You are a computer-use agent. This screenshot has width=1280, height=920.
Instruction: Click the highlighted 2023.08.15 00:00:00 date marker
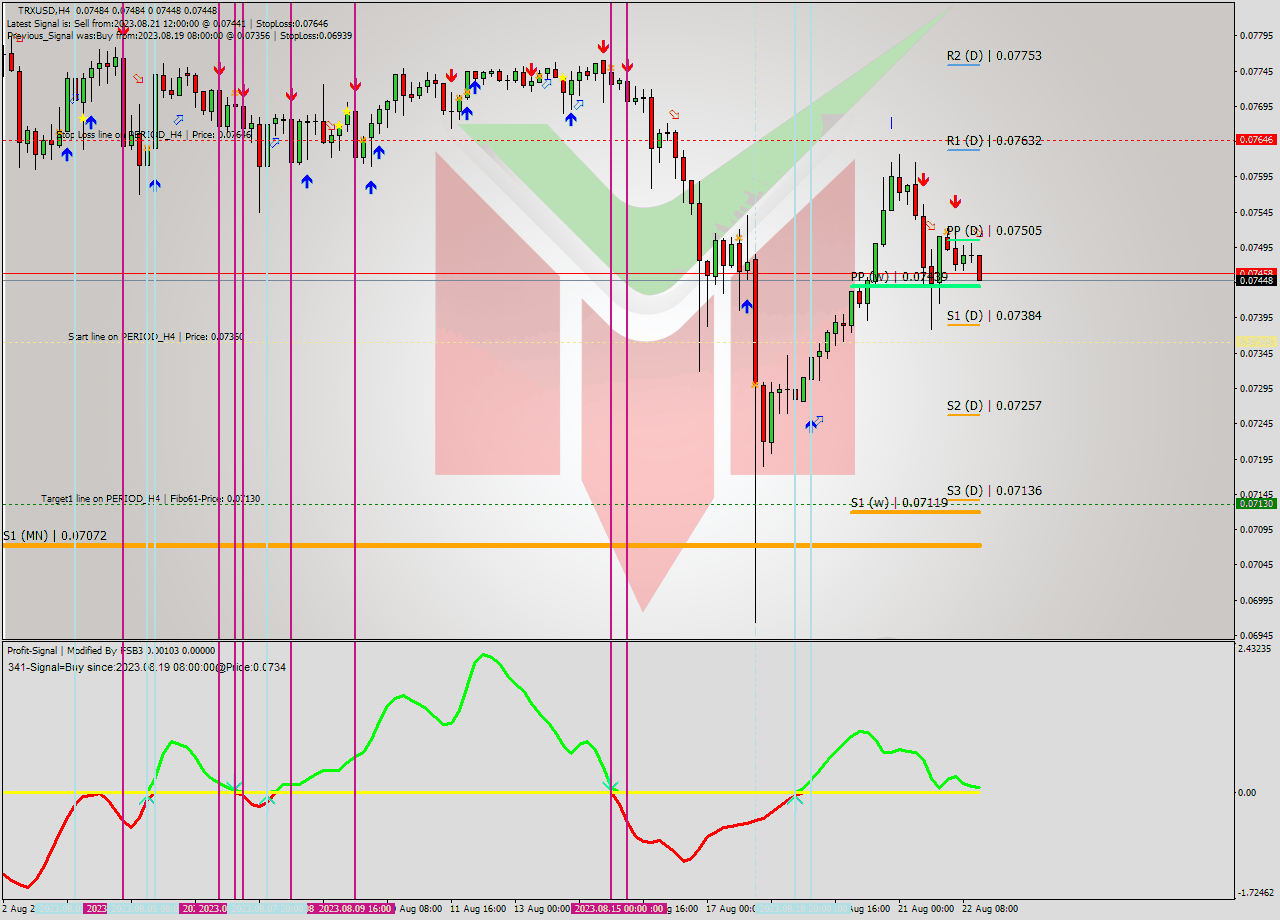coord(620,908)
